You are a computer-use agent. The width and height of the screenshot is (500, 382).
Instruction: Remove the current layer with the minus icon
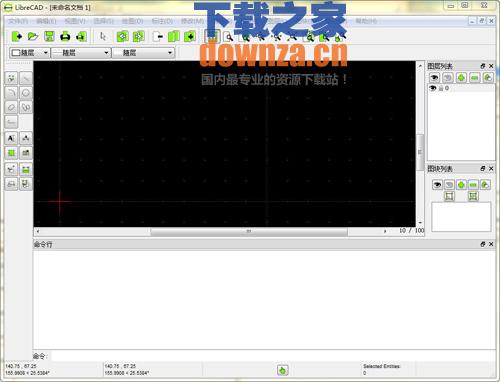[475, 78]
